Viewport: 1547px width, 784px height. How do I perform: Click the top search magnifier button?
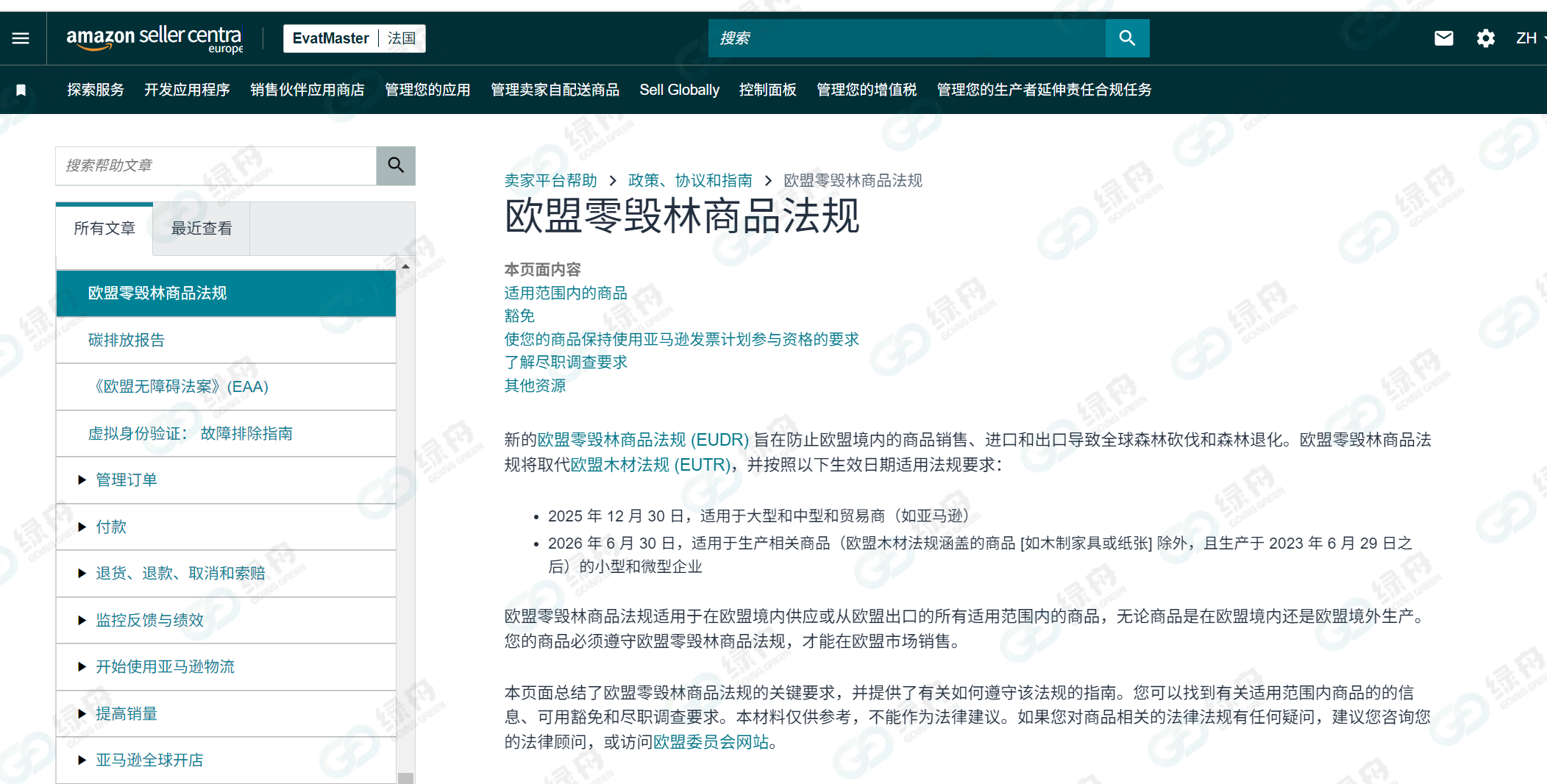[x=1127, y=38]
